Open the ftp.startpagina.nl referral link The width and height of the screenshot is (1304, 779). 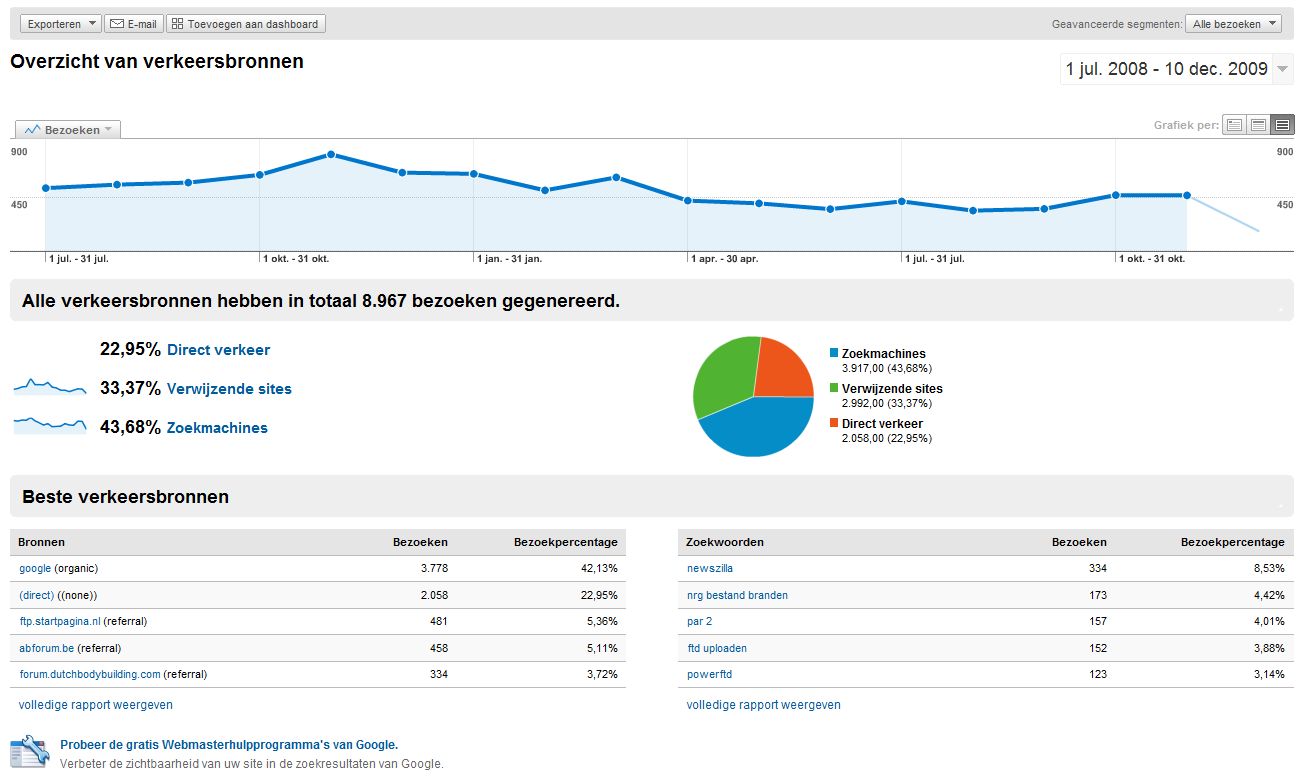60,621
